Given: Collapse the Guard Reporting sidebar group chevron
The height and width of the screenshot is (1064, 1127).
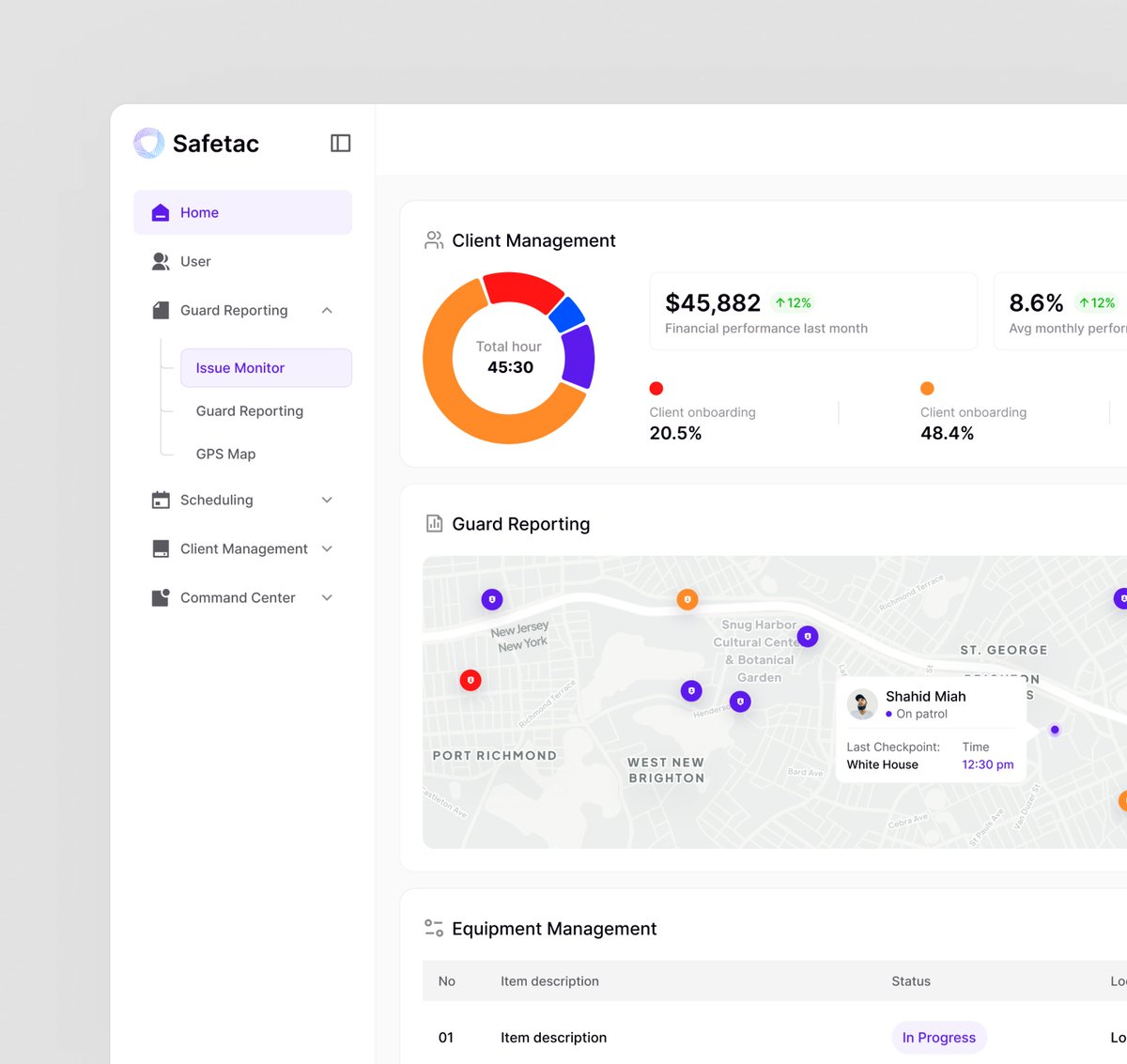Looking at the screenshot, I should click(327, 310).
